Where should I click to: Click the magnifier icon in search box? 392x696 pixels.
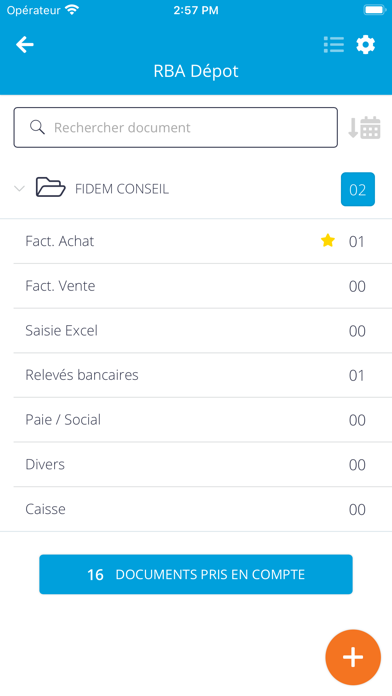pyautogui.click(x=37, y=127)
